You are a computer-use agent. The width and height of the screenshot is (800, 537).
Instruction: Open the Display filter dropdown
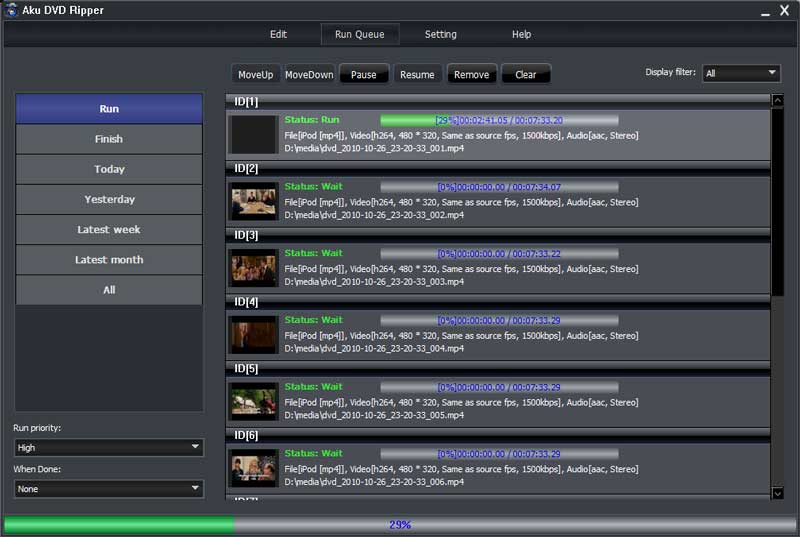click(x=741, y=73)
